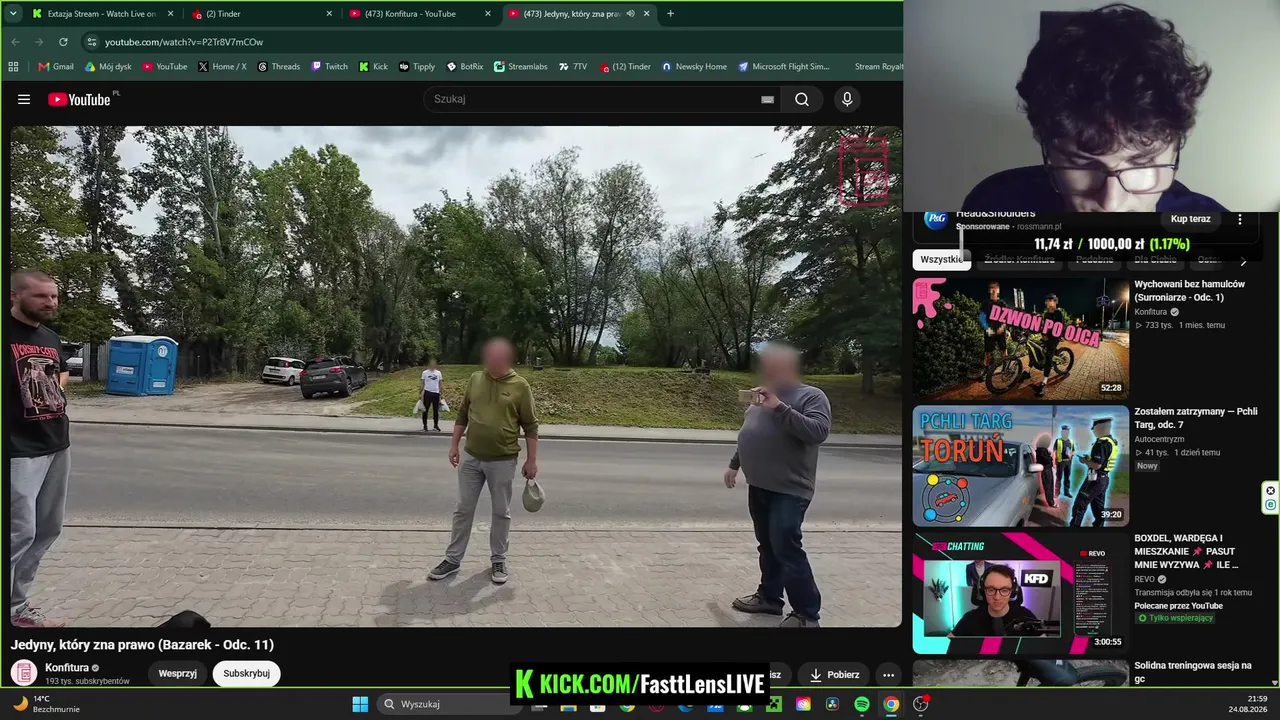The height and width of the screenshot is (720, 1280).
Task: Open the Streamlabs bookmark
Action: [521, 67]
